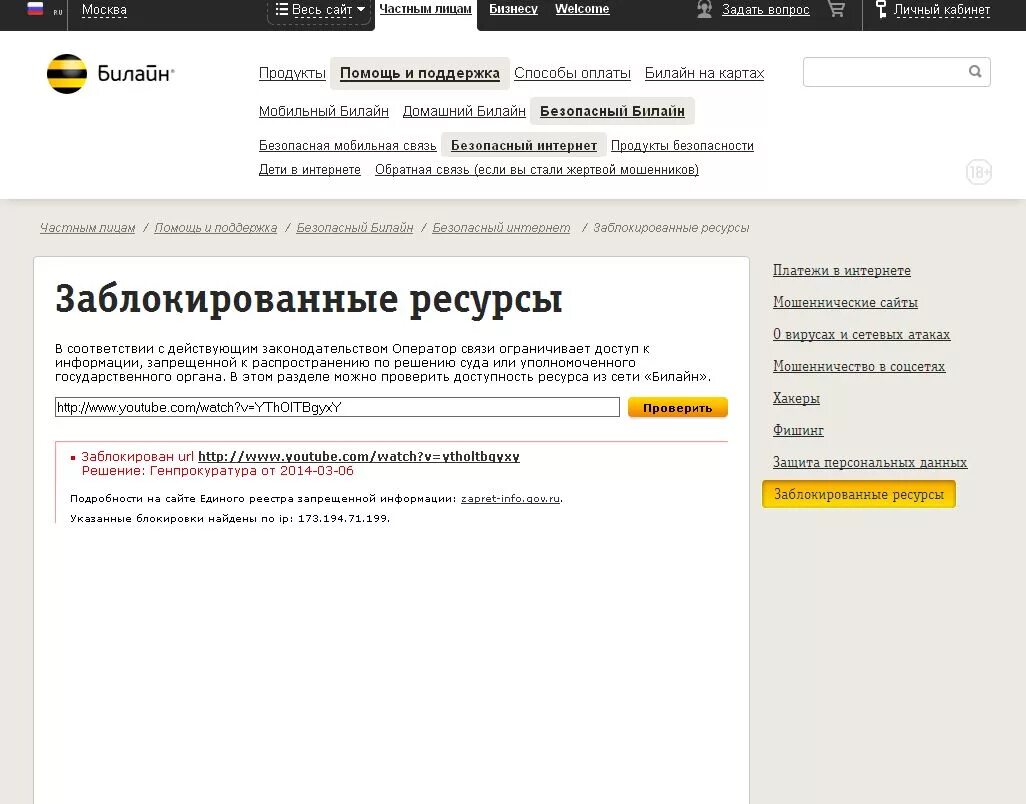This screenshot has width=1026, height=804.
Task: Select the Частным лицам tab
Action: [x=425, y=9]
